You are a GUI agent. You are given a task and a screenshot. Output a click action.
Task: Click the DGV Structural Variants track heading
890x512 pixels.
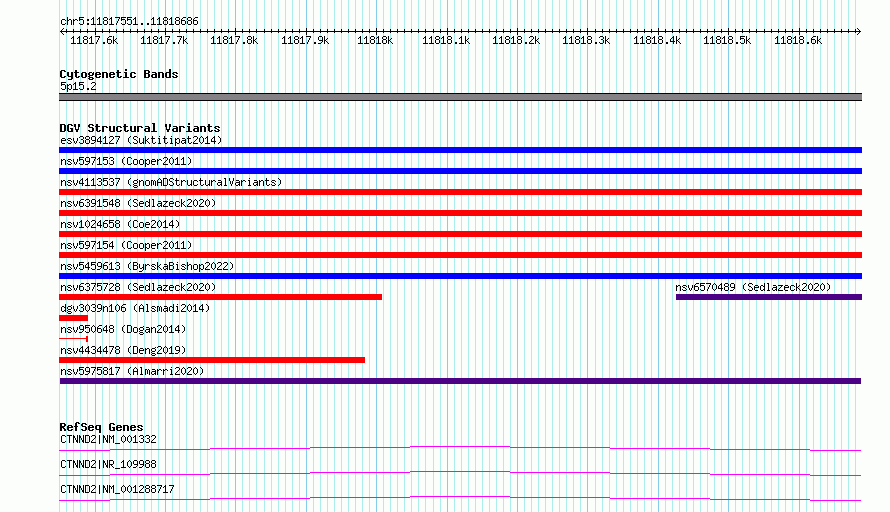tap(140, 128)
